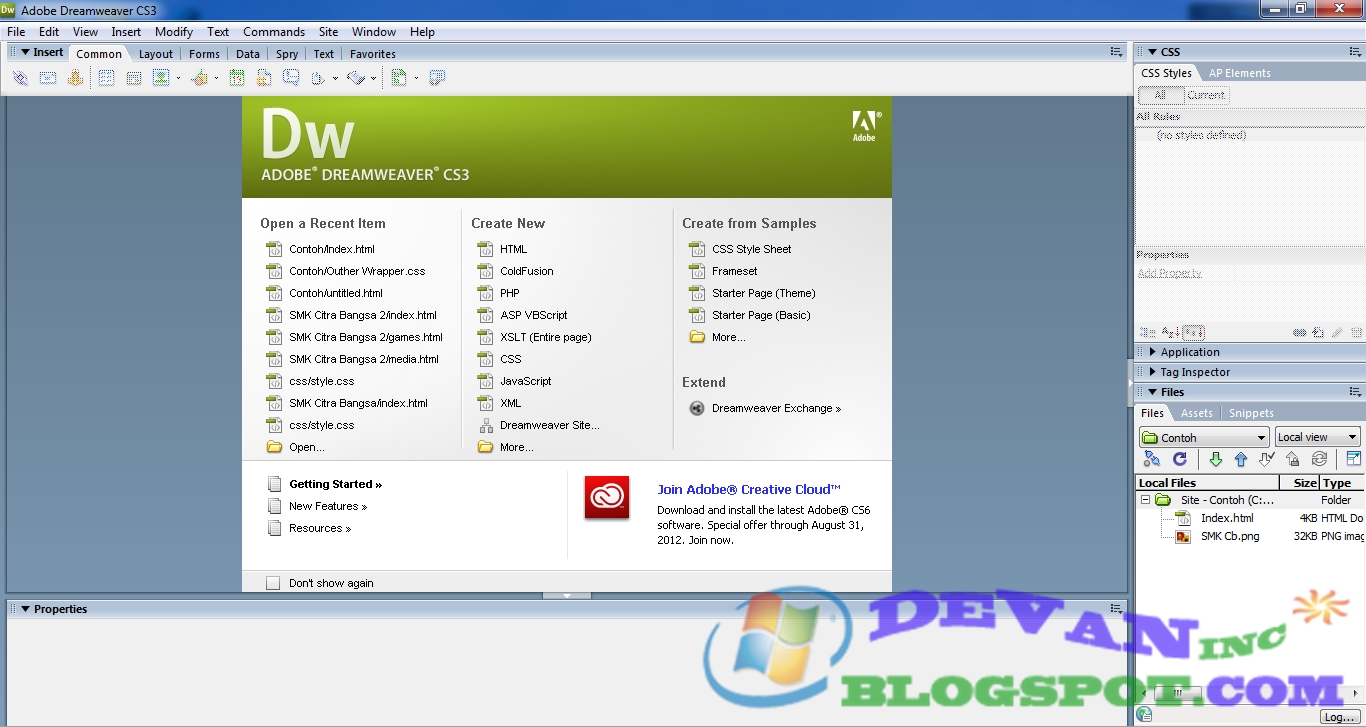Screen dimensions: 1366x727
Task: Insert an Image using the Images toolbar icon
Action: click(x=161, y=77)
